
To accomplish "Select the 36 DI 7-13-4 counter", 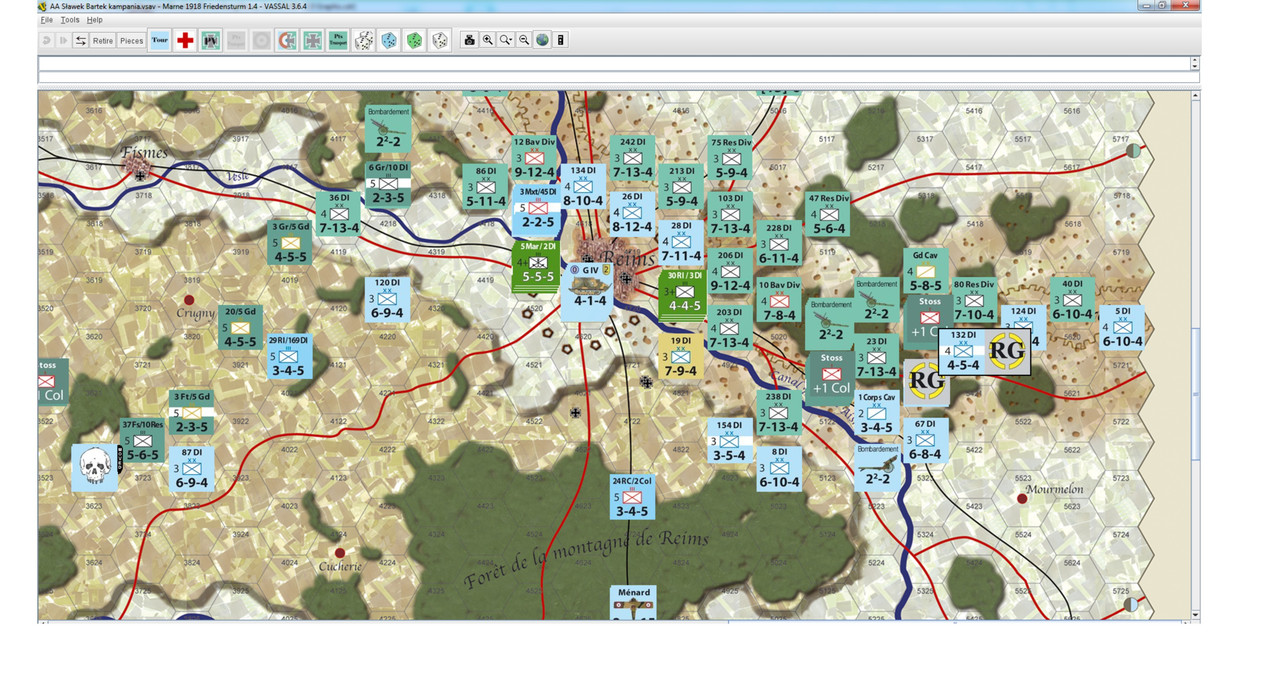I will coord(339,213).
